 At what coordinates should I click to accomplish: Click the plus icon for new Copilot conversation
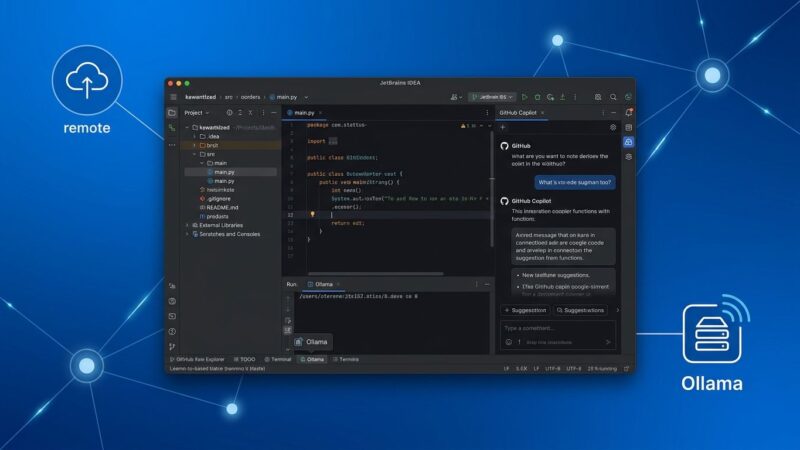(503, 127)
